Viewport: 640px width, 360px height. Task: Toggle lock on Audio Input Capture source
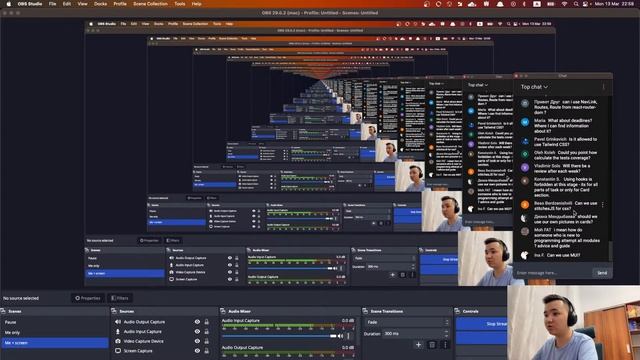[x=207, y=331]
